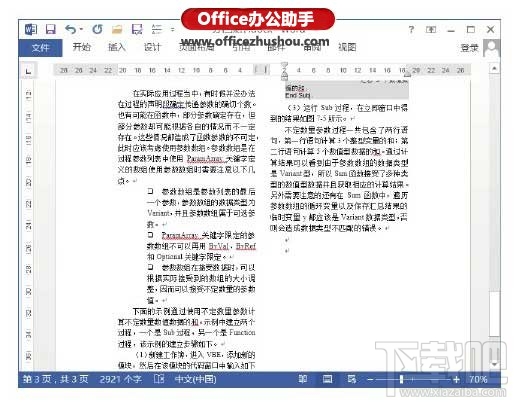Click the underlined word ByVal
The width and height of the screenshot is (515, 402).
coord(219,246)
